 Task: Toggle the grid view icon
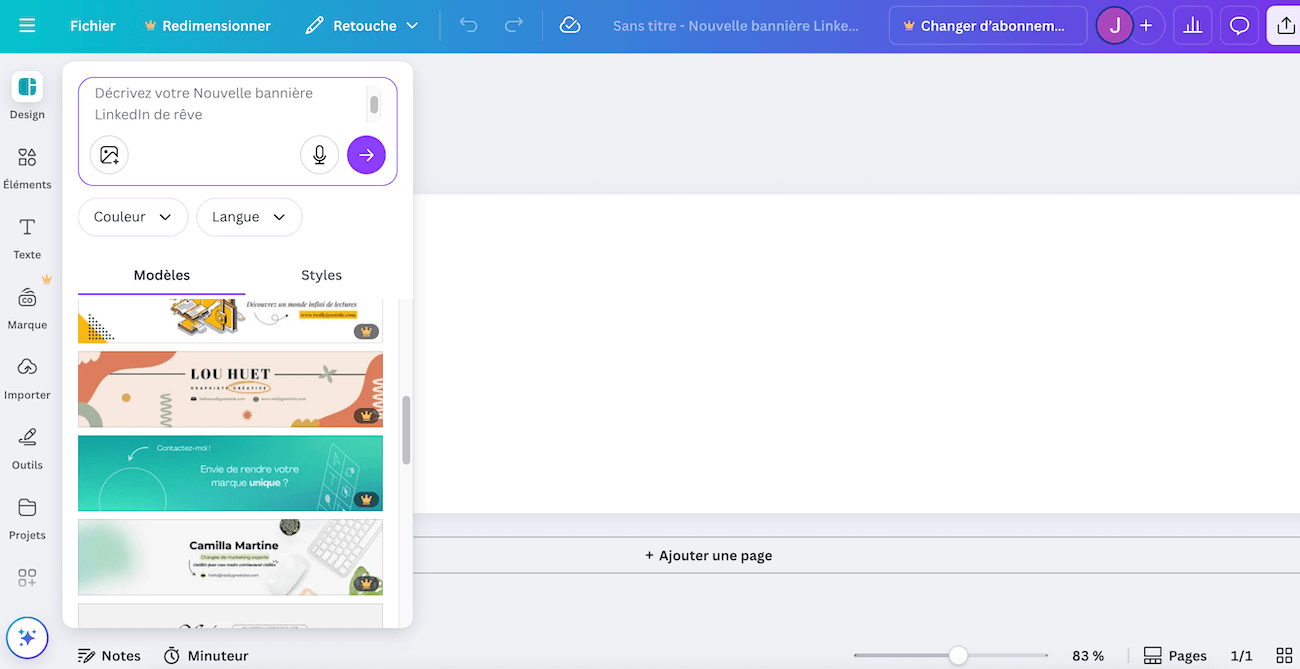1284,656
